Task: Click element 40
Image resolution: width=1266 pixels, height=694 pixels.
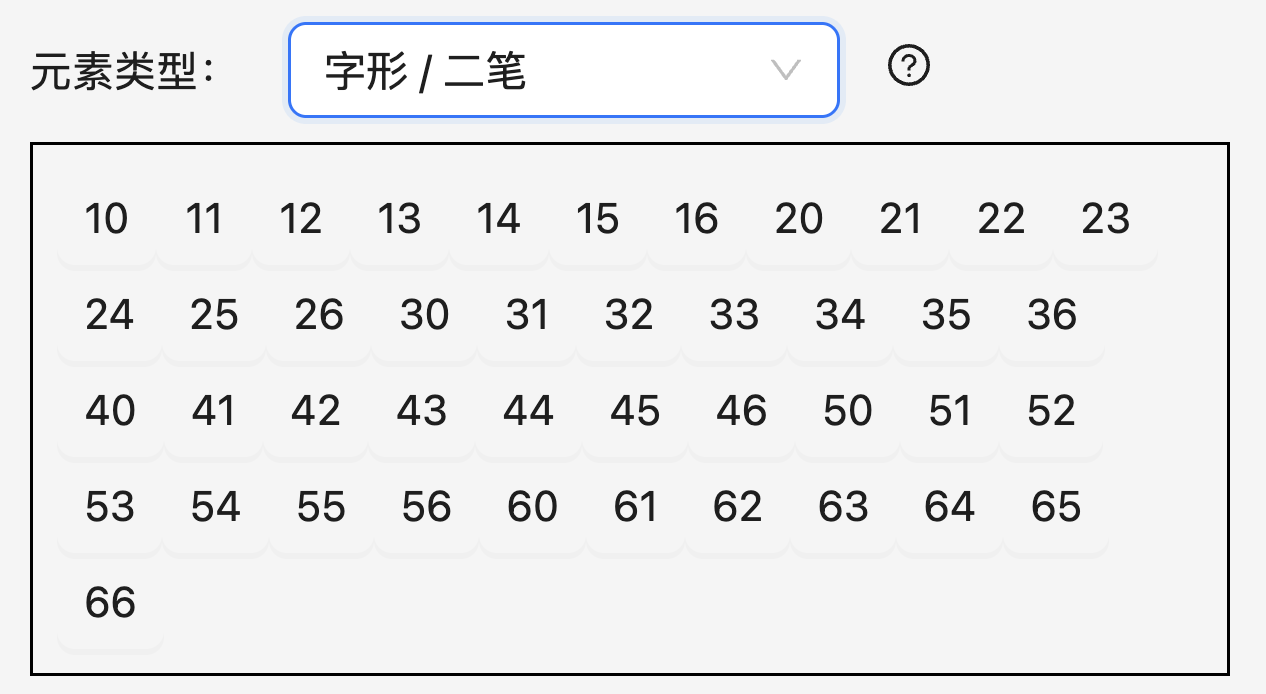Action: pyautogui.click(x=110, y=412)
